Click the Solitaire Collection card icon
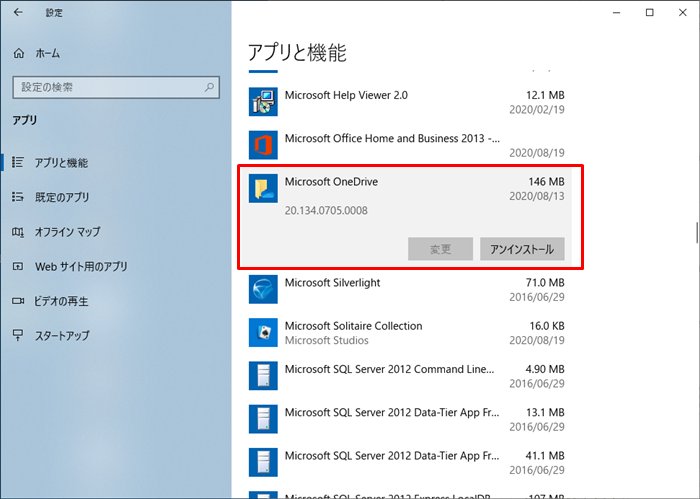 263,333
